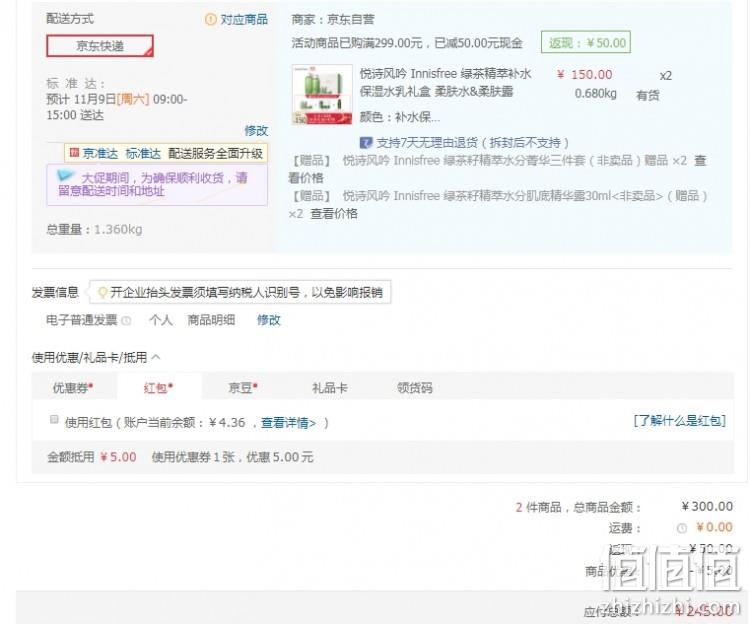The width and height of the screenshot is (750, 624).
Task: Click 返现 ¥50.00 badge
Action: pyautogui.click(x=586, y=43)
